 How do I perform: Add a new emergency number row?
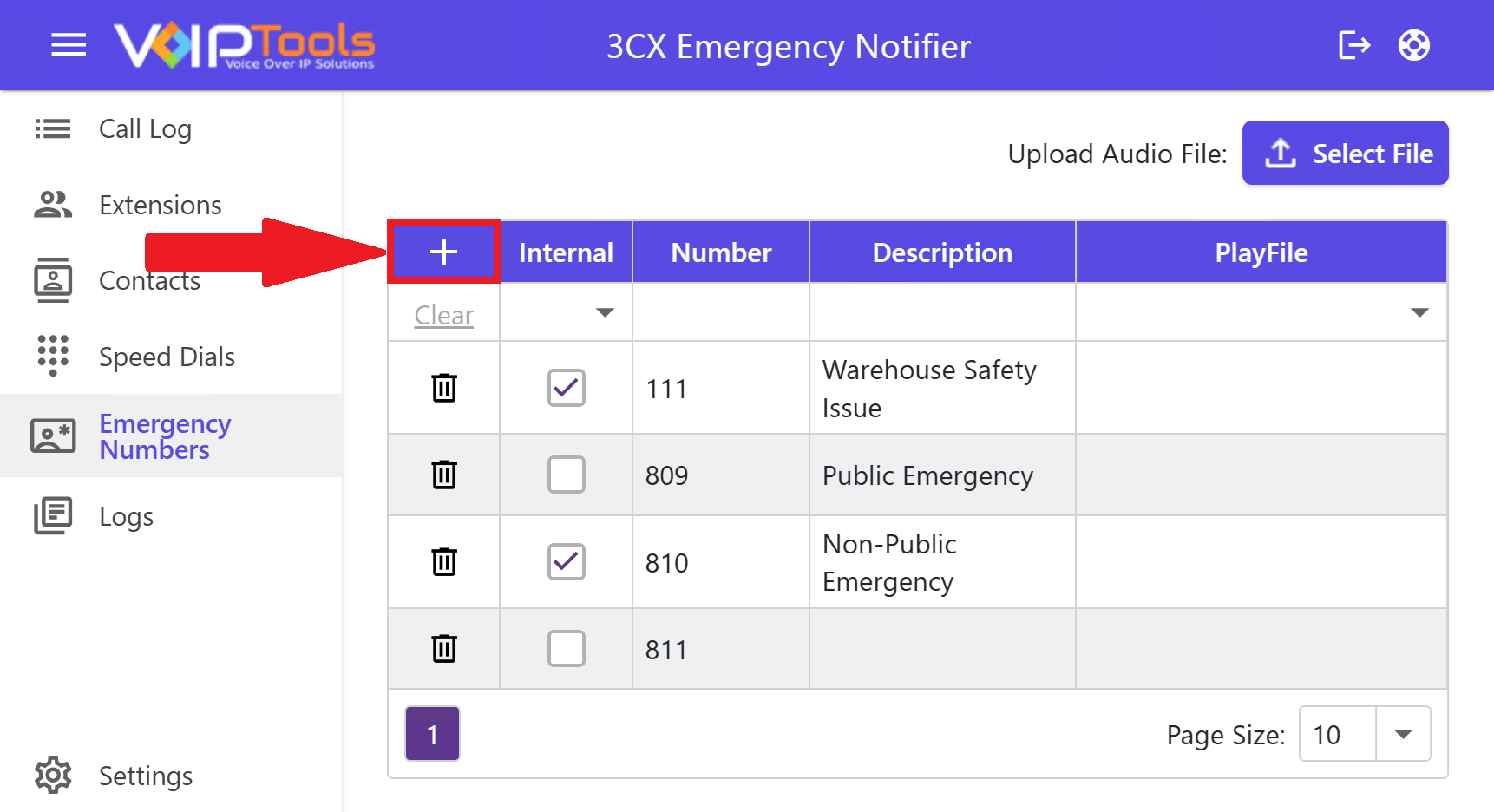[x=443, y=252]
